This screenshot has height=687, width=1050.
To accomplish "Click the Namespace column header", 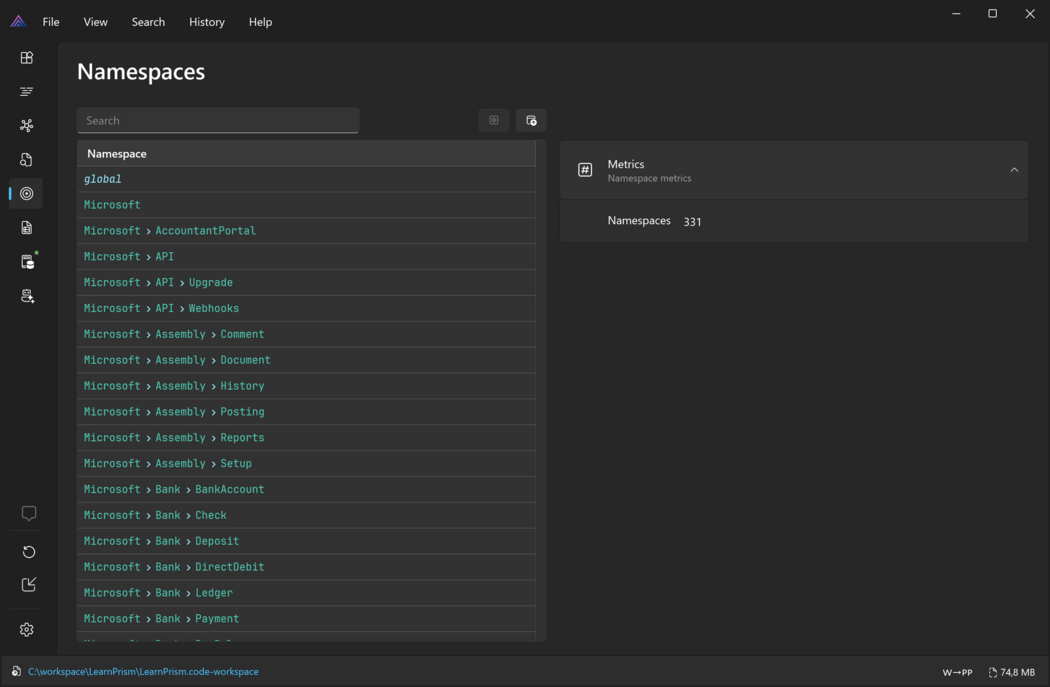I will pos(306,153).
